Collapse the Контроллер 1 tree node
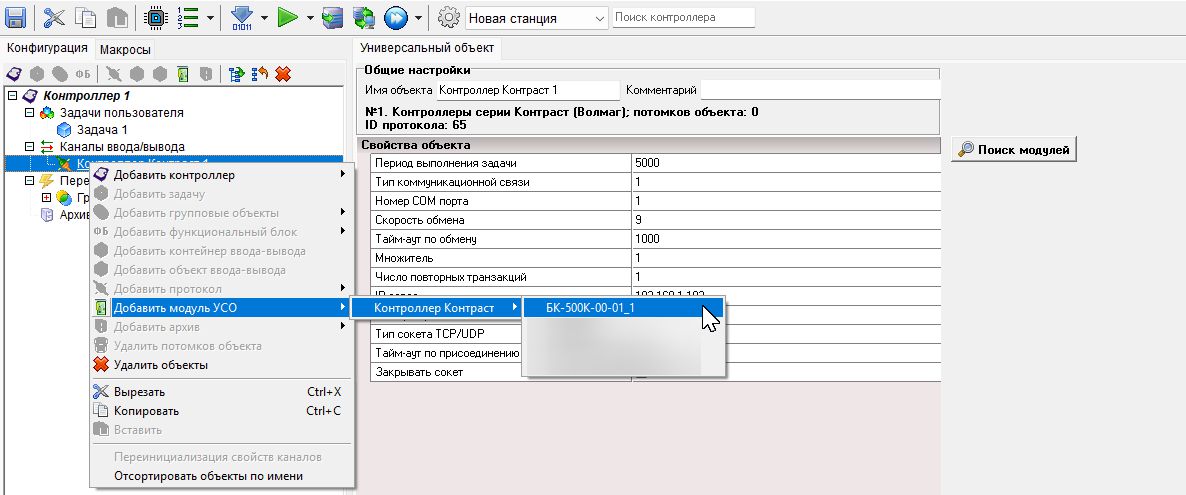Screen dimensions: 1186x495 [x=12, y=96]
